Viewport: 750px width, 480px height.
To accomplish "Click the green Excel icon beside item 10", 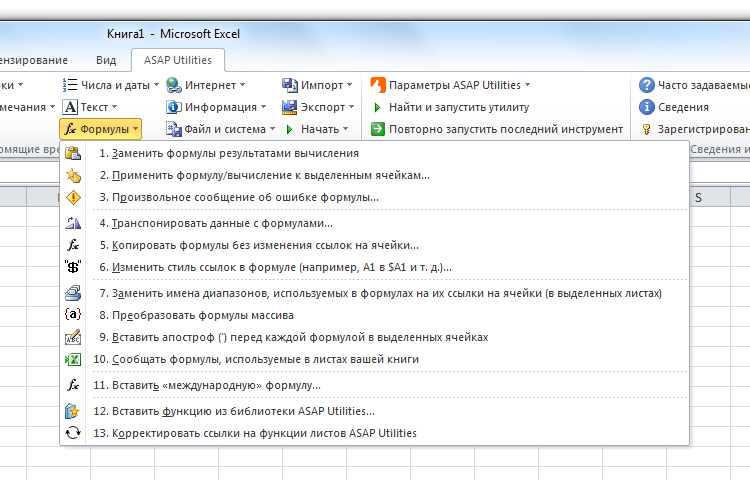I will (x=73, y=359).
